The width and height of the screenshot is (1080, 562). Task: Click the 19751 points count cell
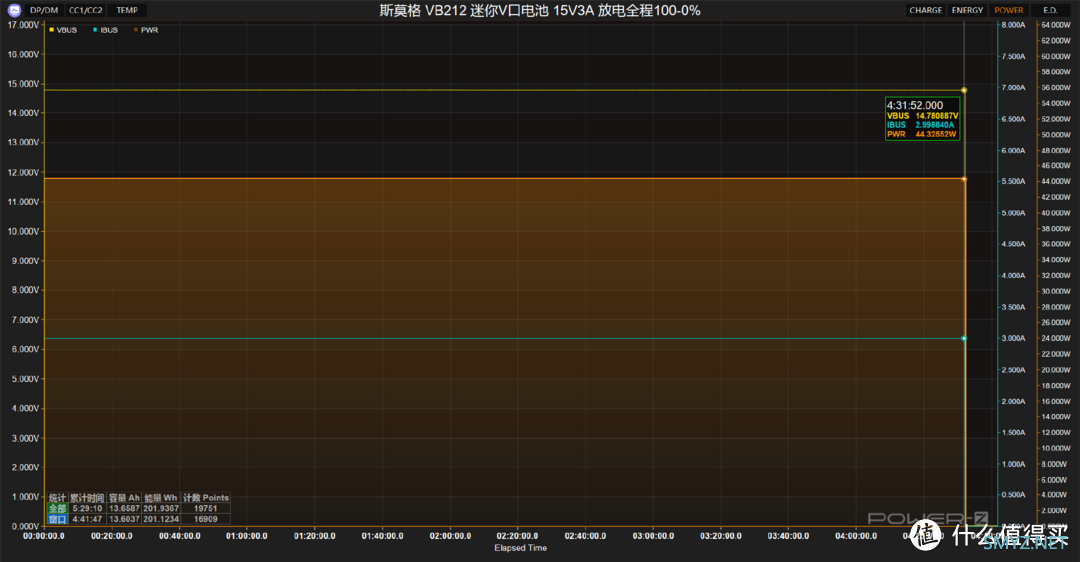[205, 508]
